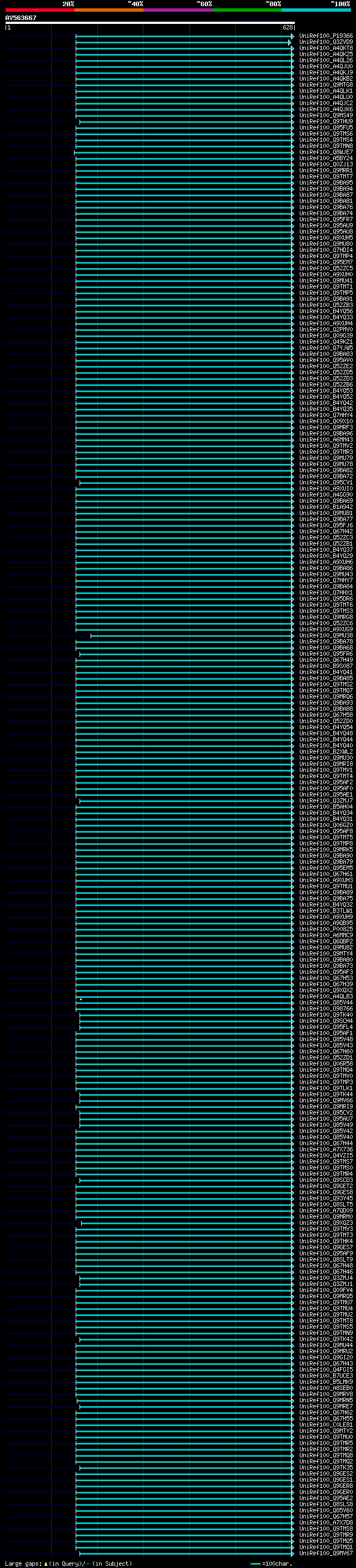Click the red 20% identity legend segment

(x=40, y=10)
